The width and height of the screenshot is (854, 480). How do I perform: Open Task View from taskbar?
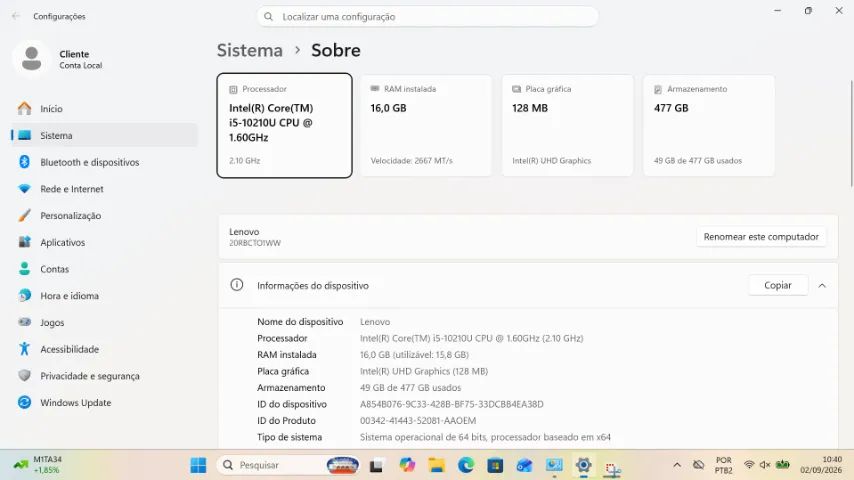click(x=376, y=465)
